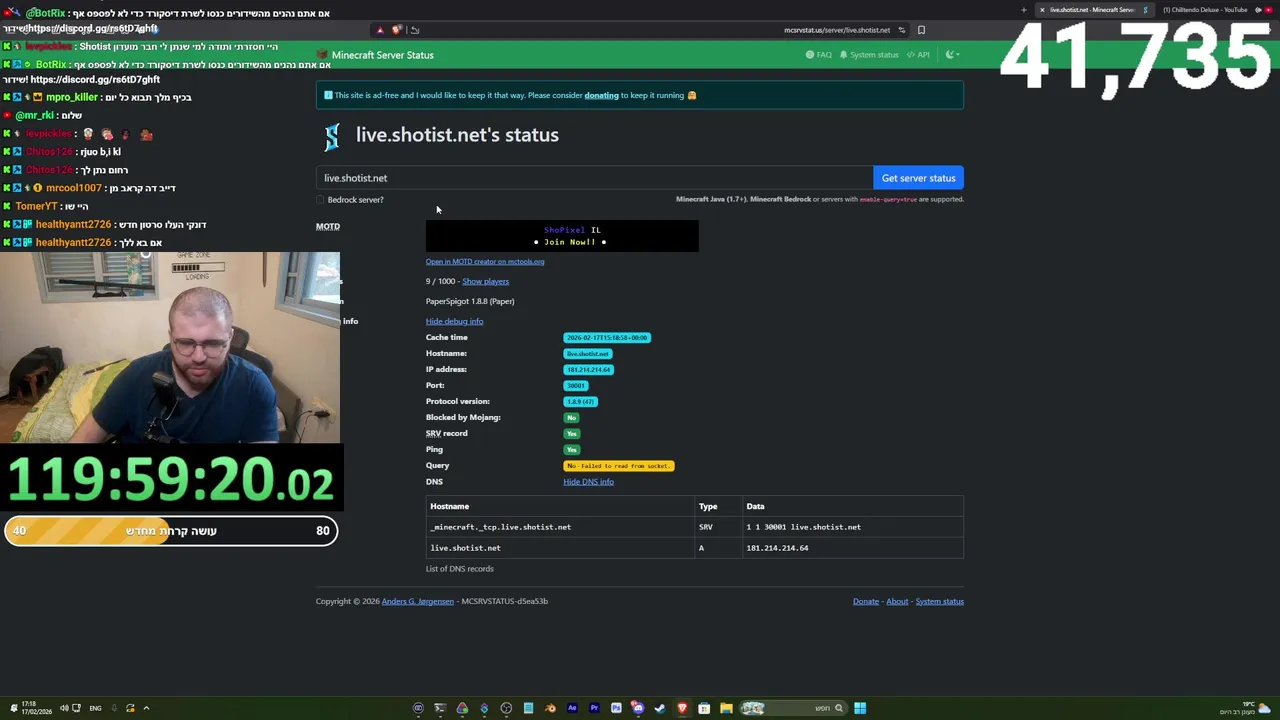Click the browser address bar URL
The image size is (1280, 720).
tap(837, 30)
